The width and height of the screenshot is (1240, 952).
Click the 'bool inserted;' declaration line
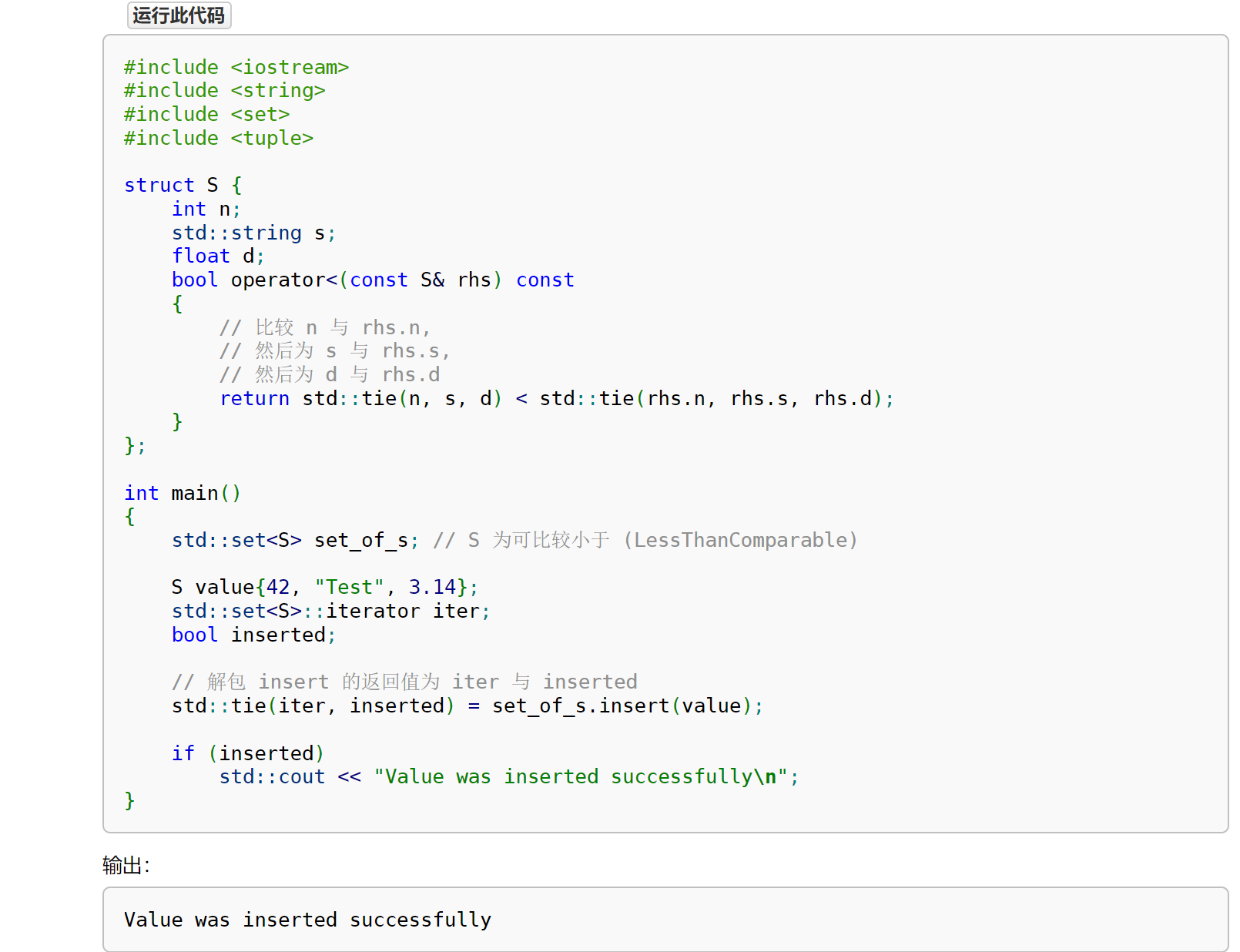pyautogui.click(x=253, y=635)
